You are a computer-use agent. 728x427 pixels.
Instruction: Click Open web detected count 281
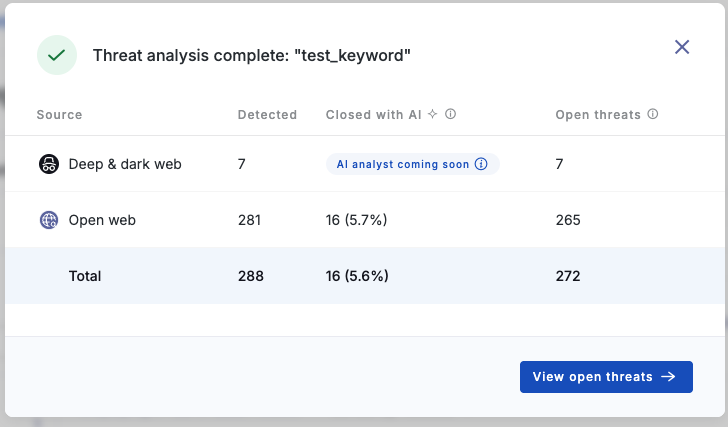pos(250,220)
